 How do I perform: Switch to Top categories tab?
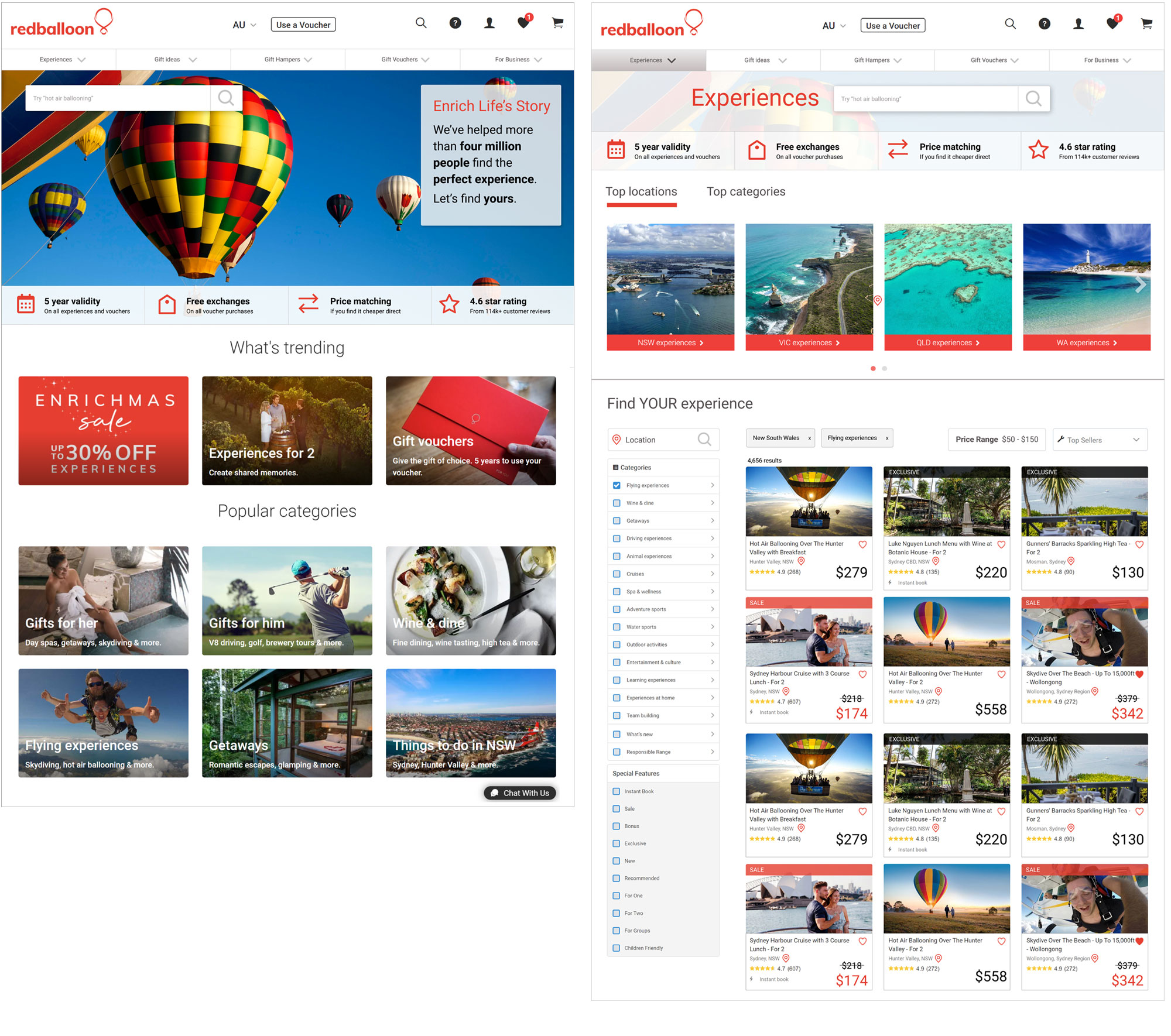(x=746, y=191)
